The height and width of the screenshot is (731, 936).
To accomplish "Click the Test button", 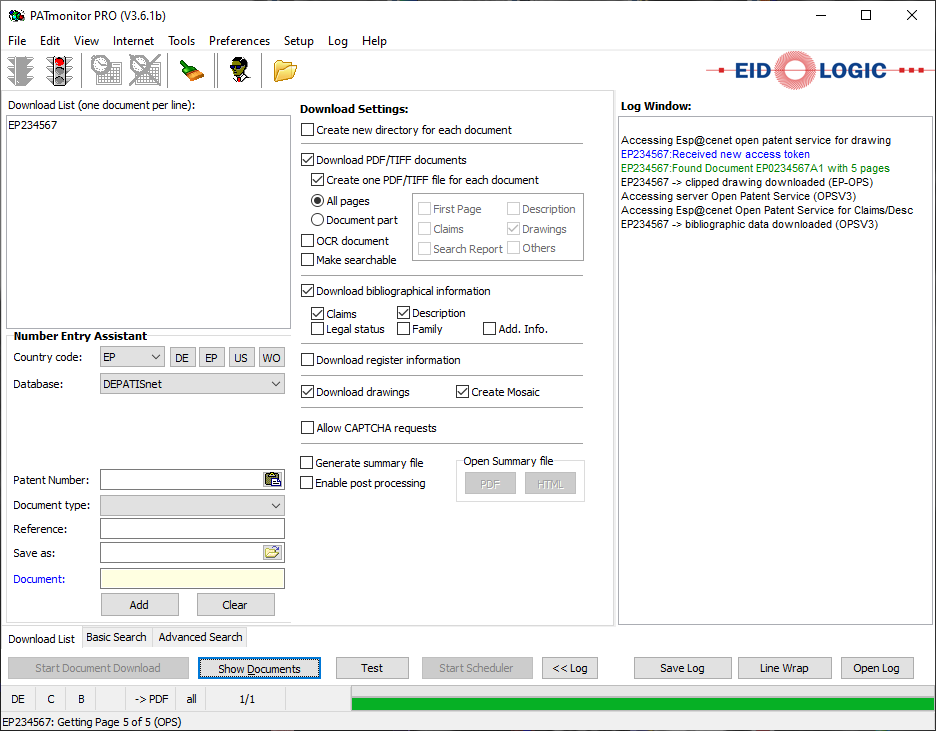I will [x=372, y=668].
